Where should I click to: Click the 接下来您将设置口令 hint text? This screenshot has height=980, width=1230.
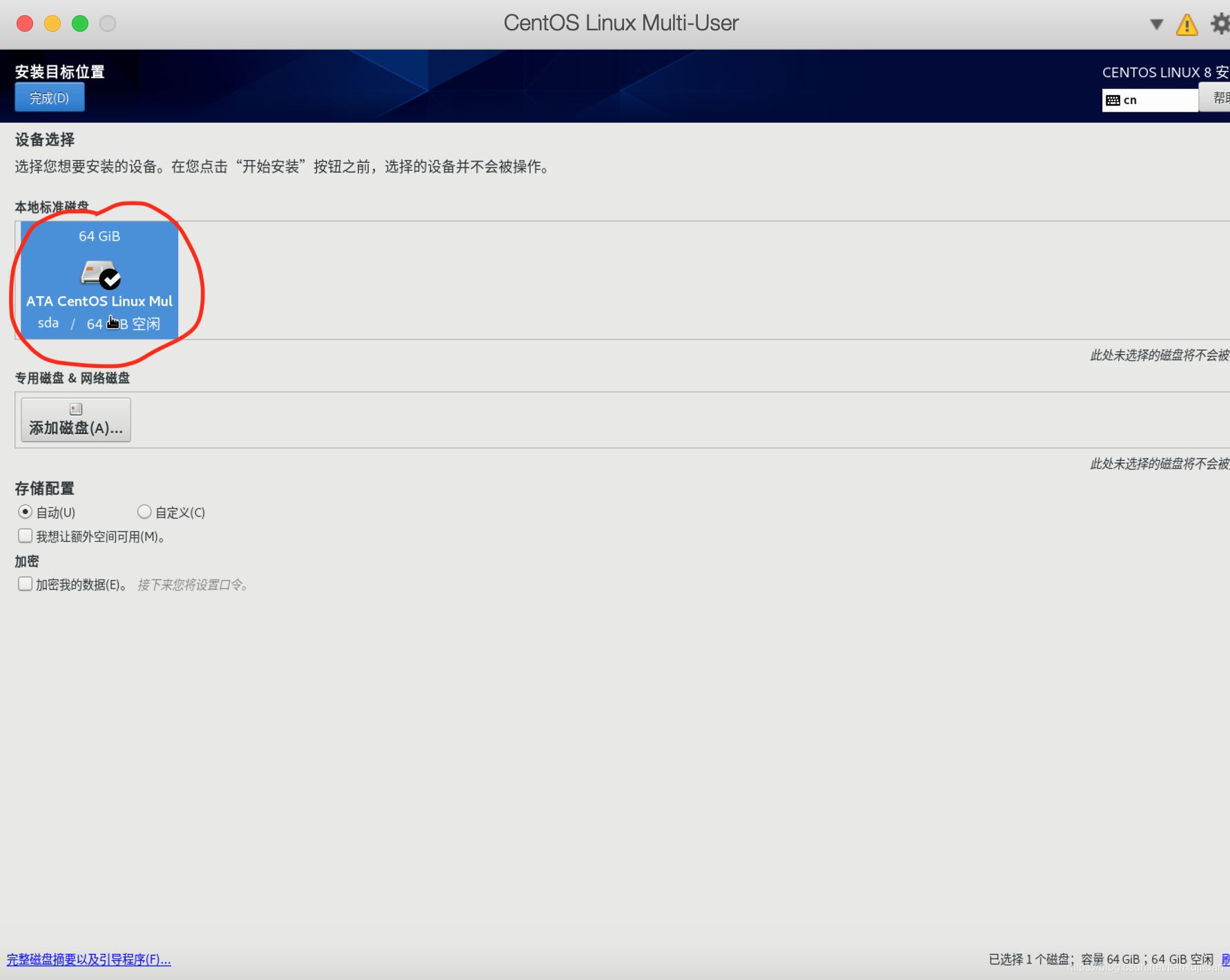(x=193, y=585)
